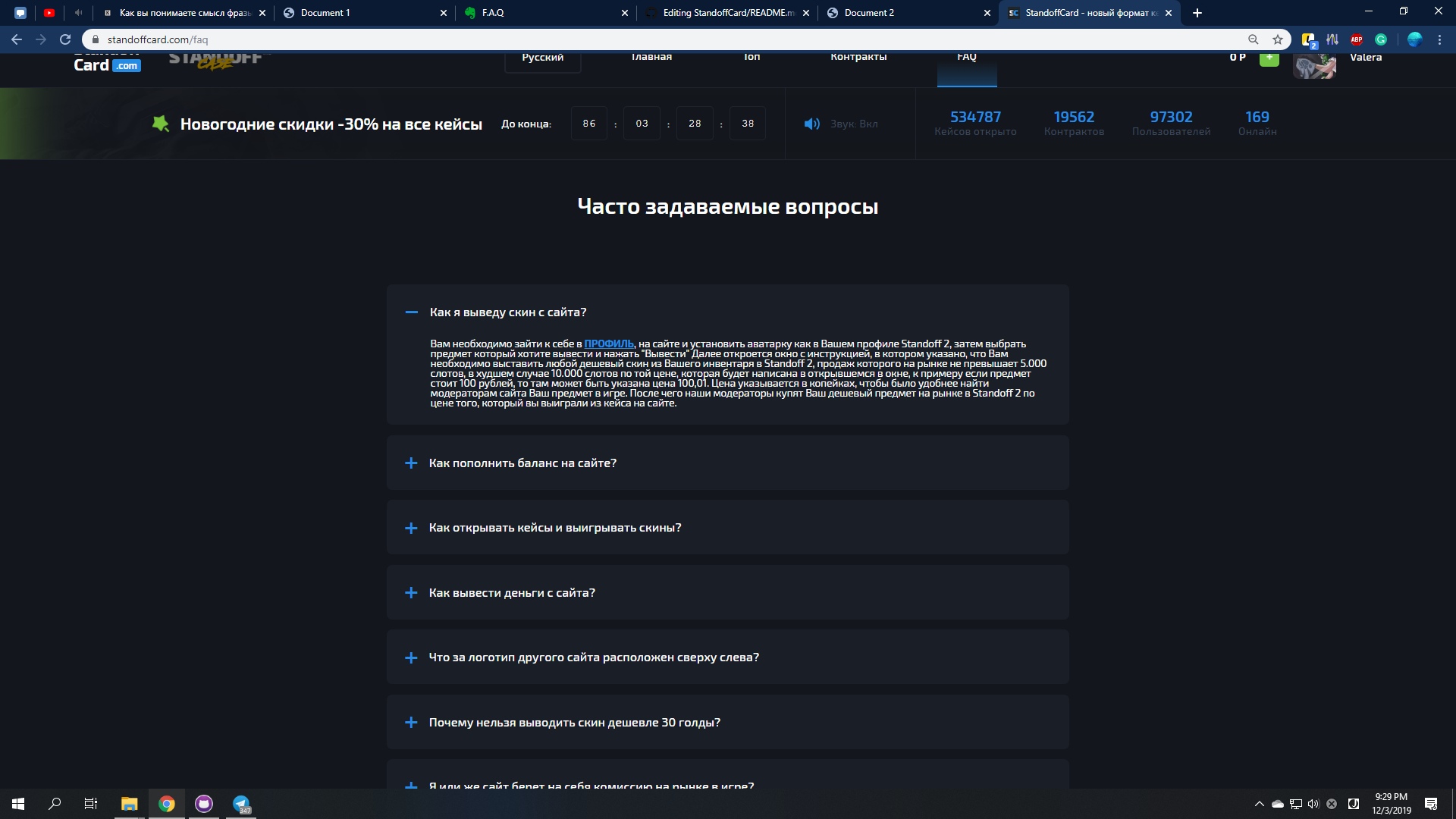This screenshot has height=819, width=1456.
Task: Open the Grammarly extension icon
Action: click(1381, 39)
